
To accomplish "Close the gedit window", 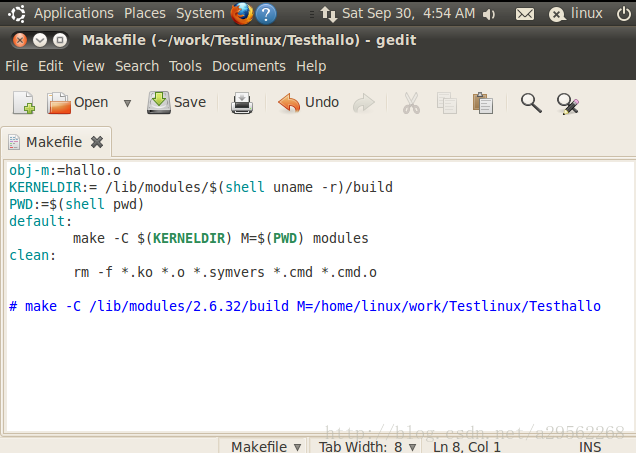I will pyautogui.click(x=19, y=40).
